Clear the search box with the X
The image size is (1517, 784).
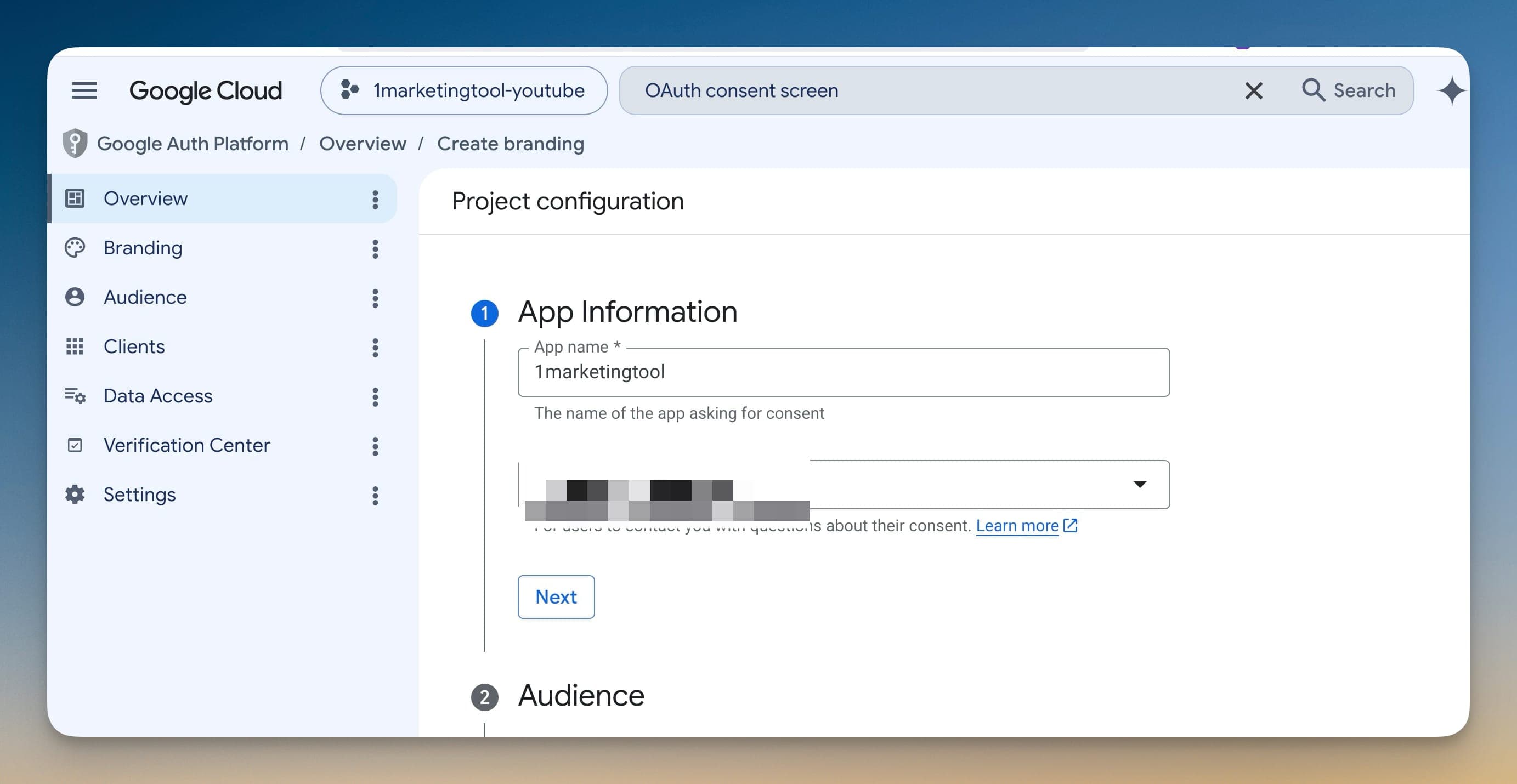click(1254, 90)
